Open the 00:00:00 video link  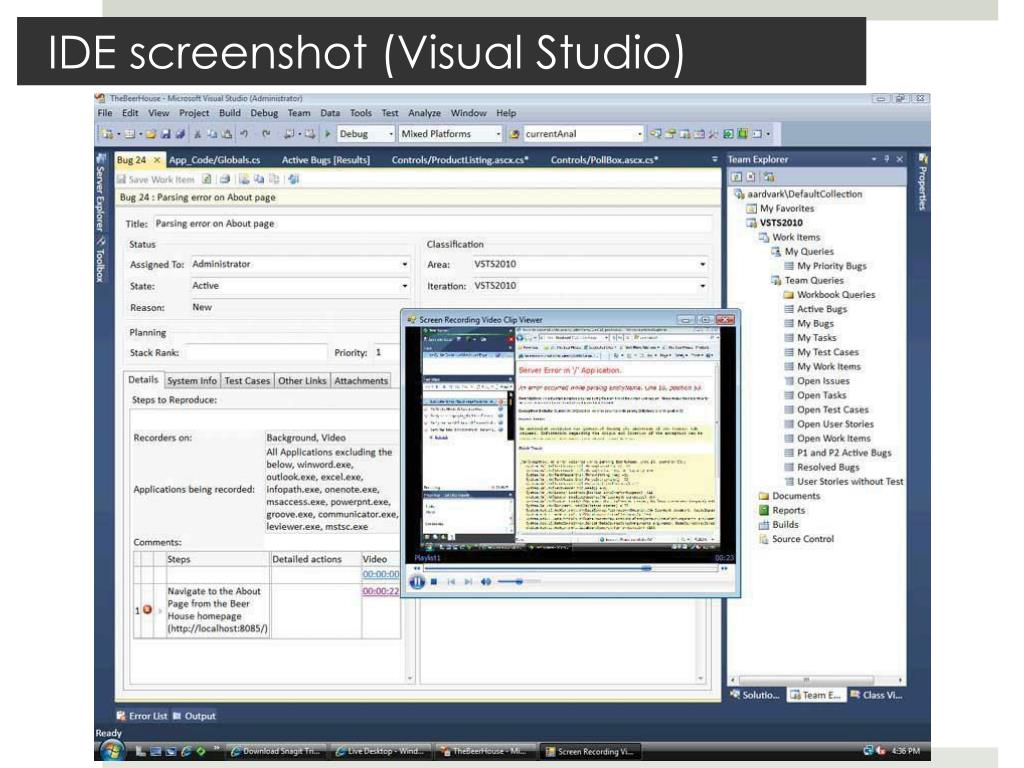(x=381, y=574)
